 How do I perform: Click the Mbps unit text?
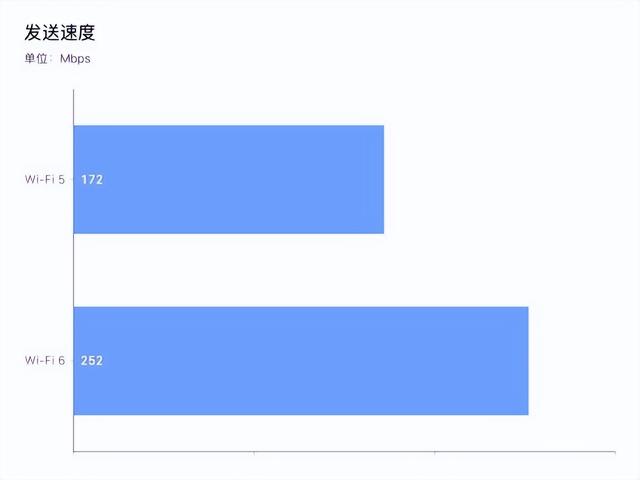[75, 58]
